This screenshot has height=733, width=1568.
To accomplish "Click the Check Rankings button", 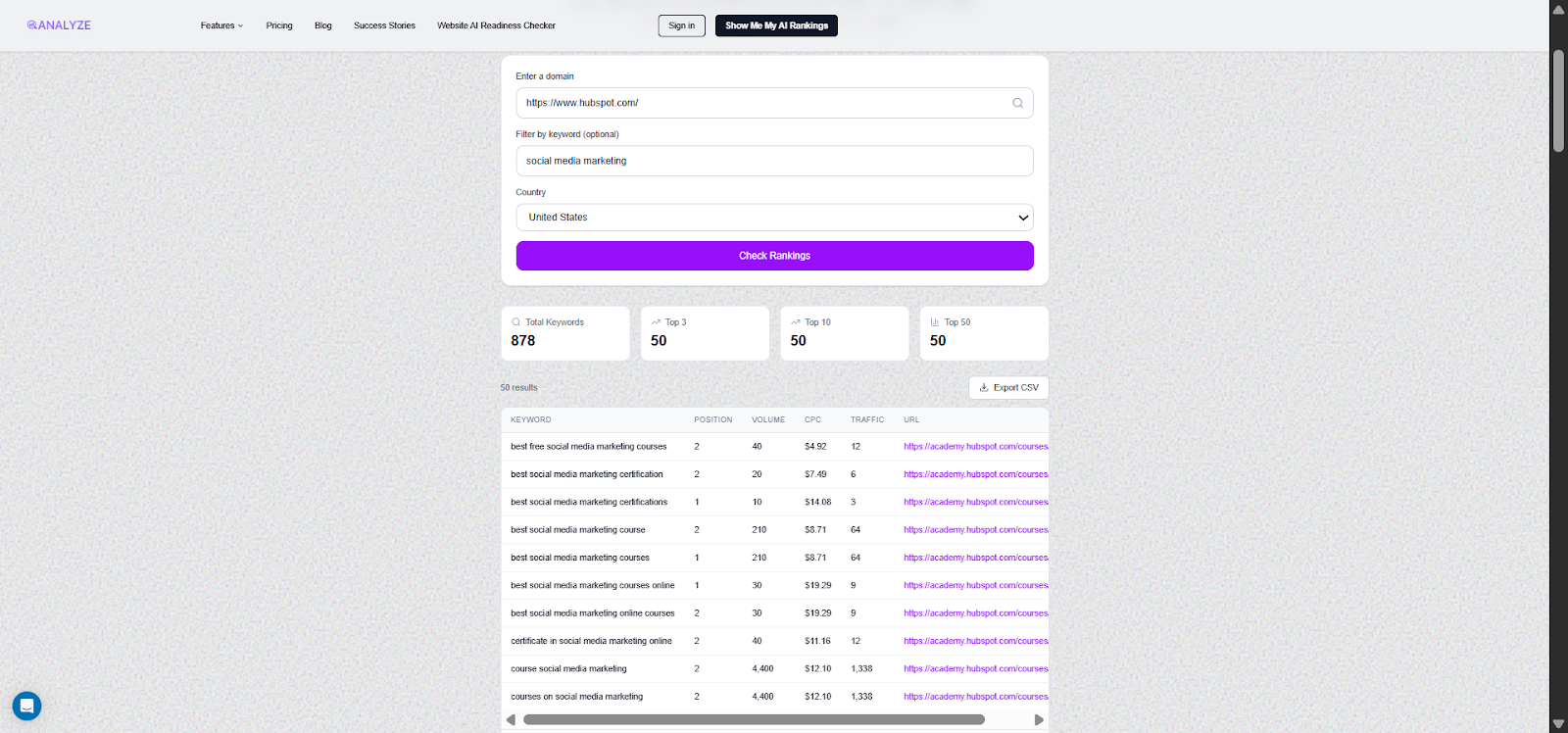I will 774,256.
